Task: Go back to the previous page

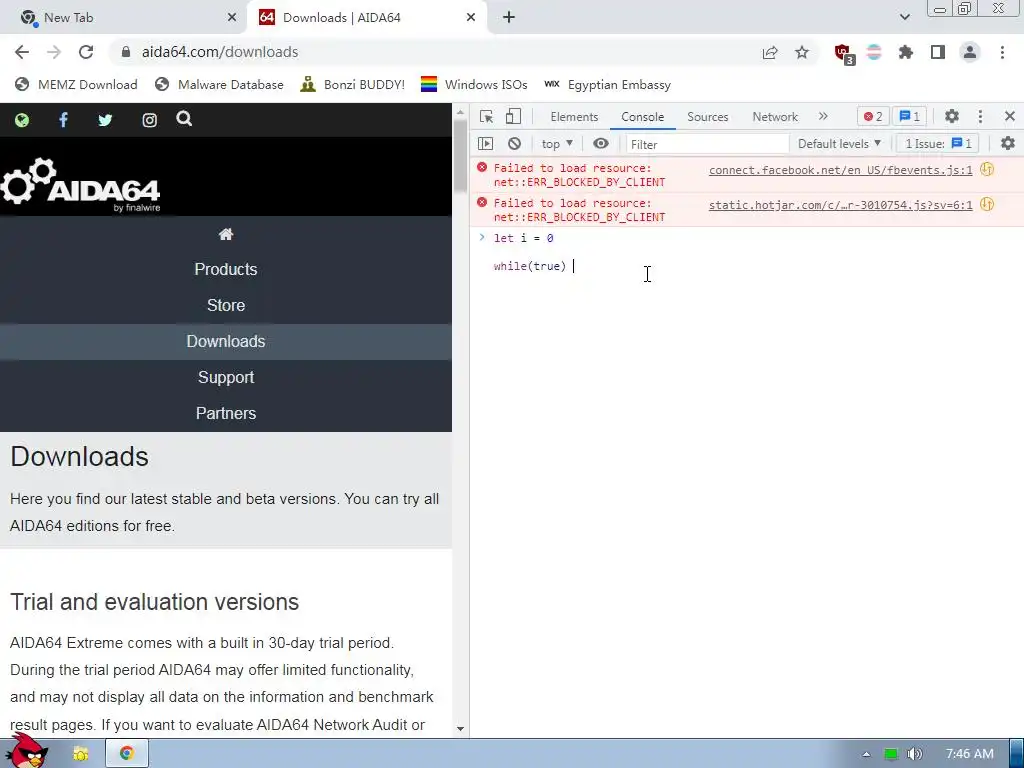Action: pyautogui.click(x=22, y=52)
